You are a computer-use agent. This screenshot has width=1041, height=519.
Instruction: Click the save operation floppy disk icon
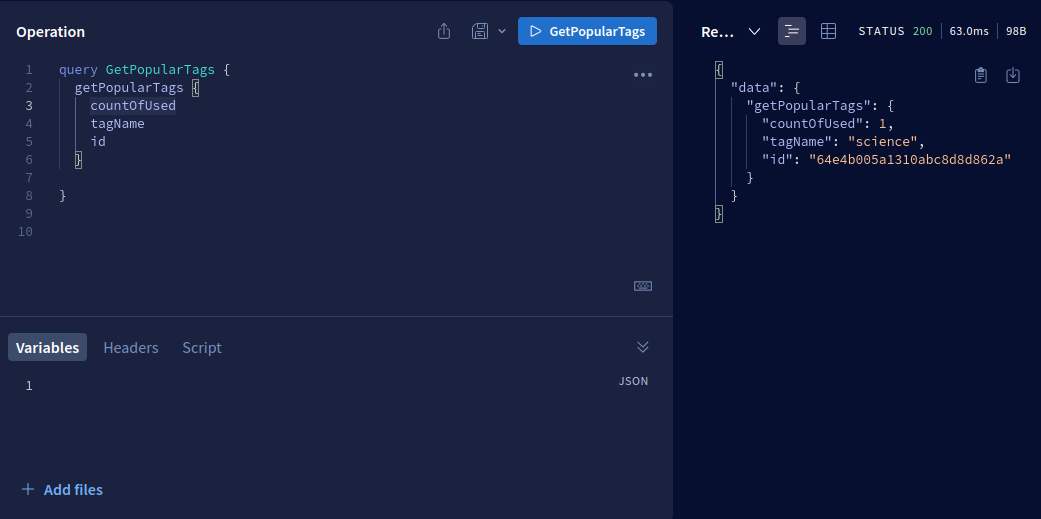[480, 31]
